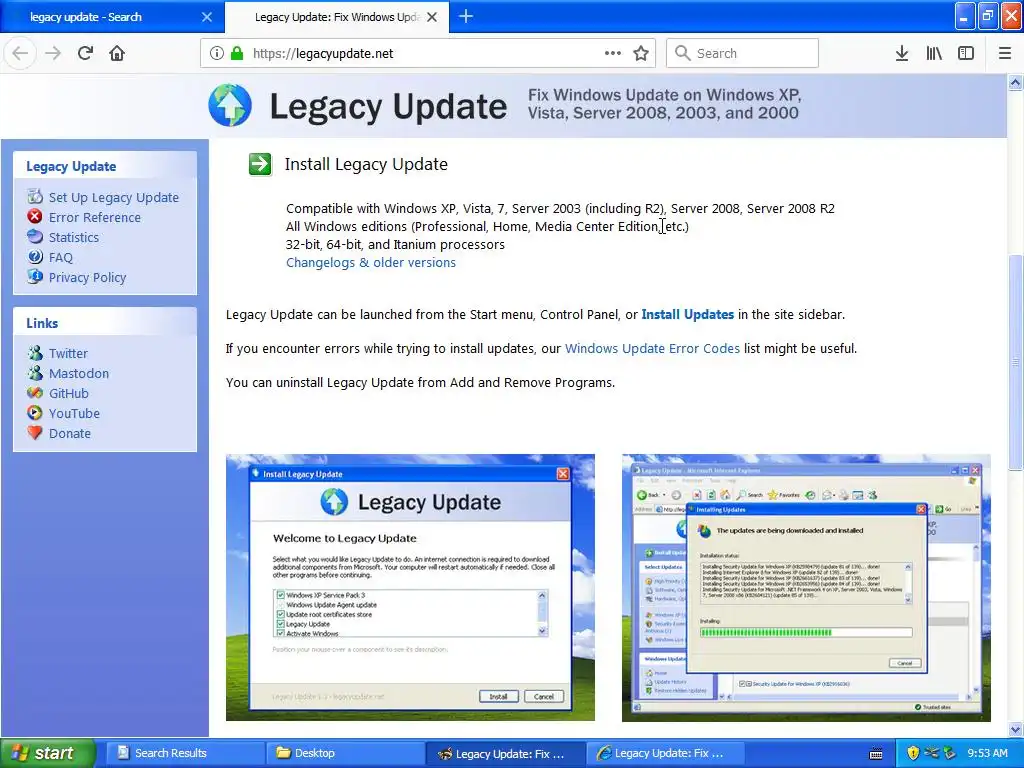This screenshot has width=1024, height=768.
Task: Open Changelogs & older versions link
Action: pos(371,263)
